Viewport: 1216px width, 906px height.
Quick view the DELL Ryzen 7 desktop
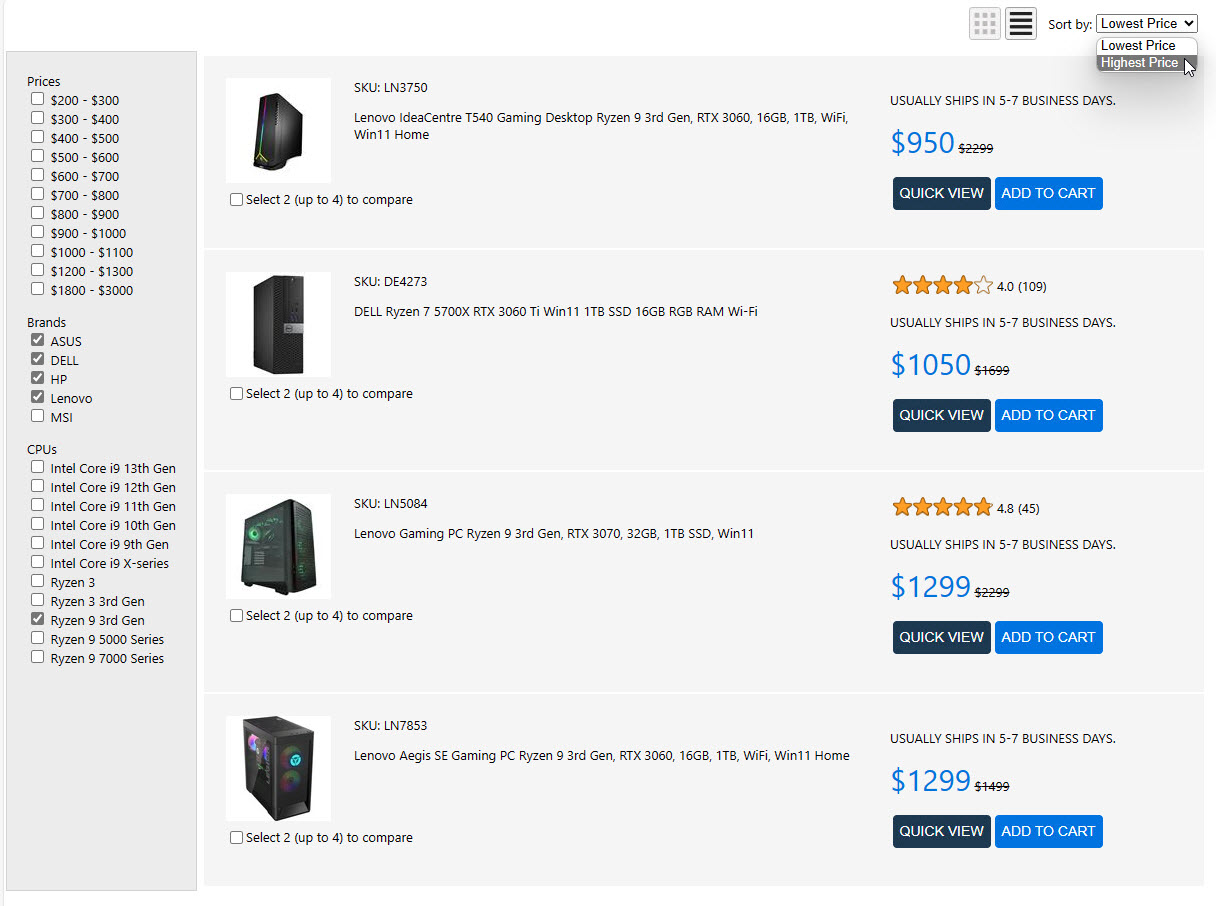point(941,416)
